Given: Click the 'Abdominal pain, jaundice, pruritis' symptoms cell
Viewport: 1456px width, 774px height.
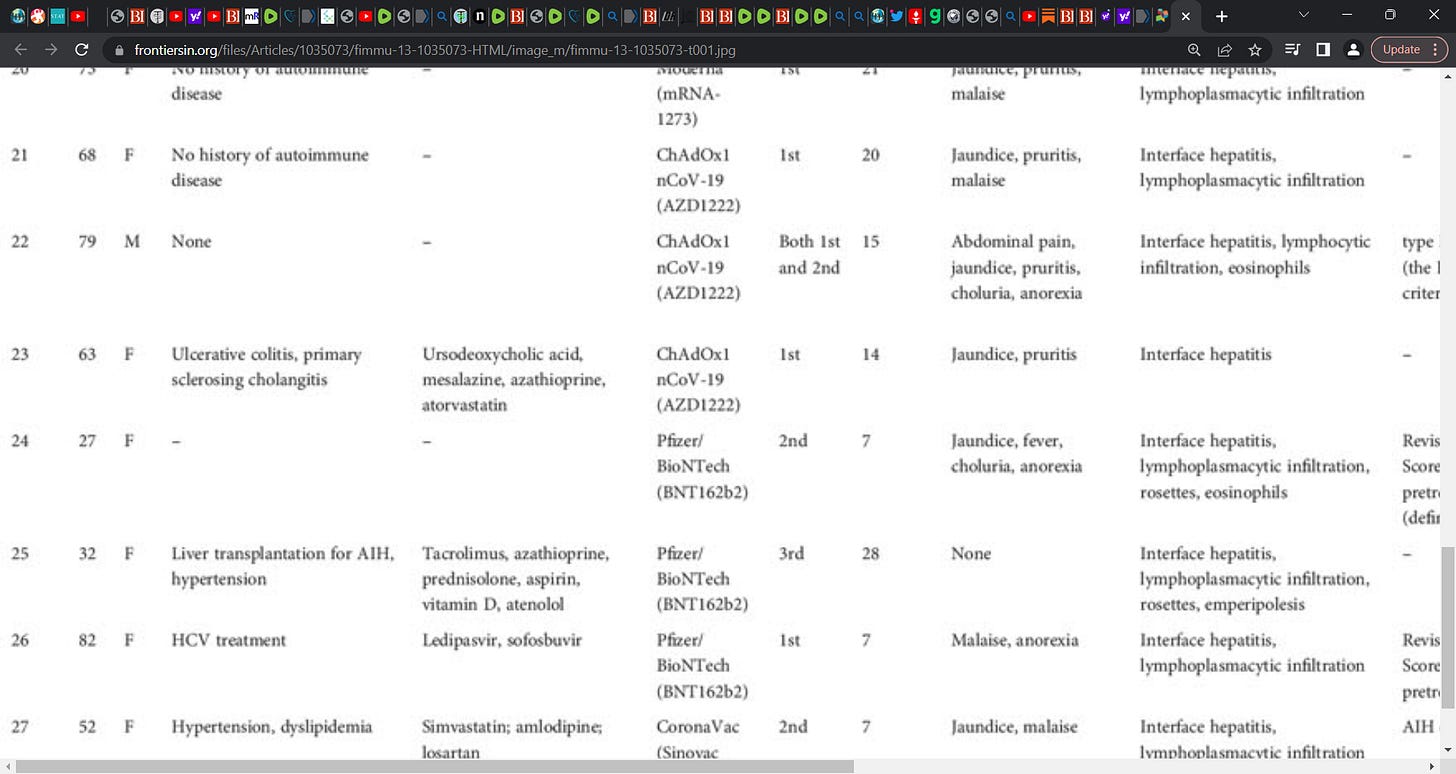Looking at the screenshot, I should (x=1016, y=268).
